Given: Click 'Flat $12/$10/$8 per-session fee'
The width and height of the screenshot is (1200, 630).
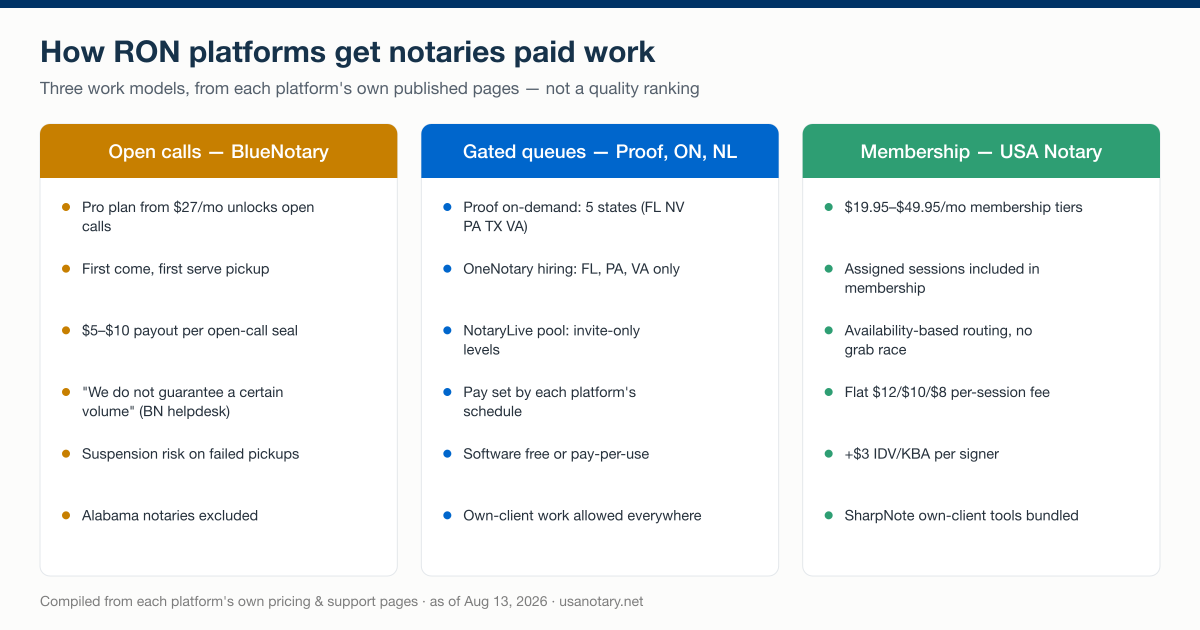Looking at the screenshot, I should click(x=947, y=392).
